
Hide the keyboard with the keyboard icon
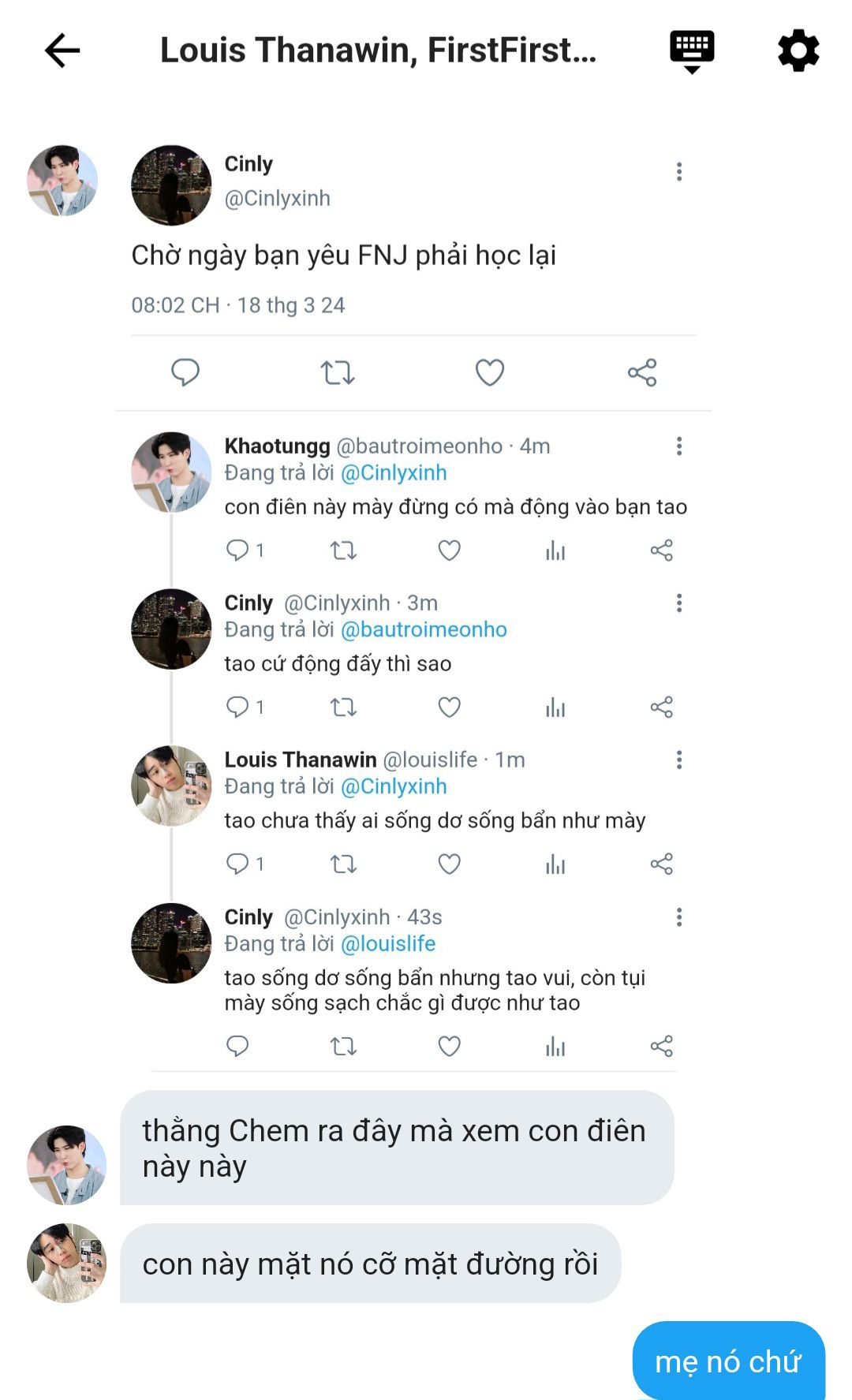[692, 51]
